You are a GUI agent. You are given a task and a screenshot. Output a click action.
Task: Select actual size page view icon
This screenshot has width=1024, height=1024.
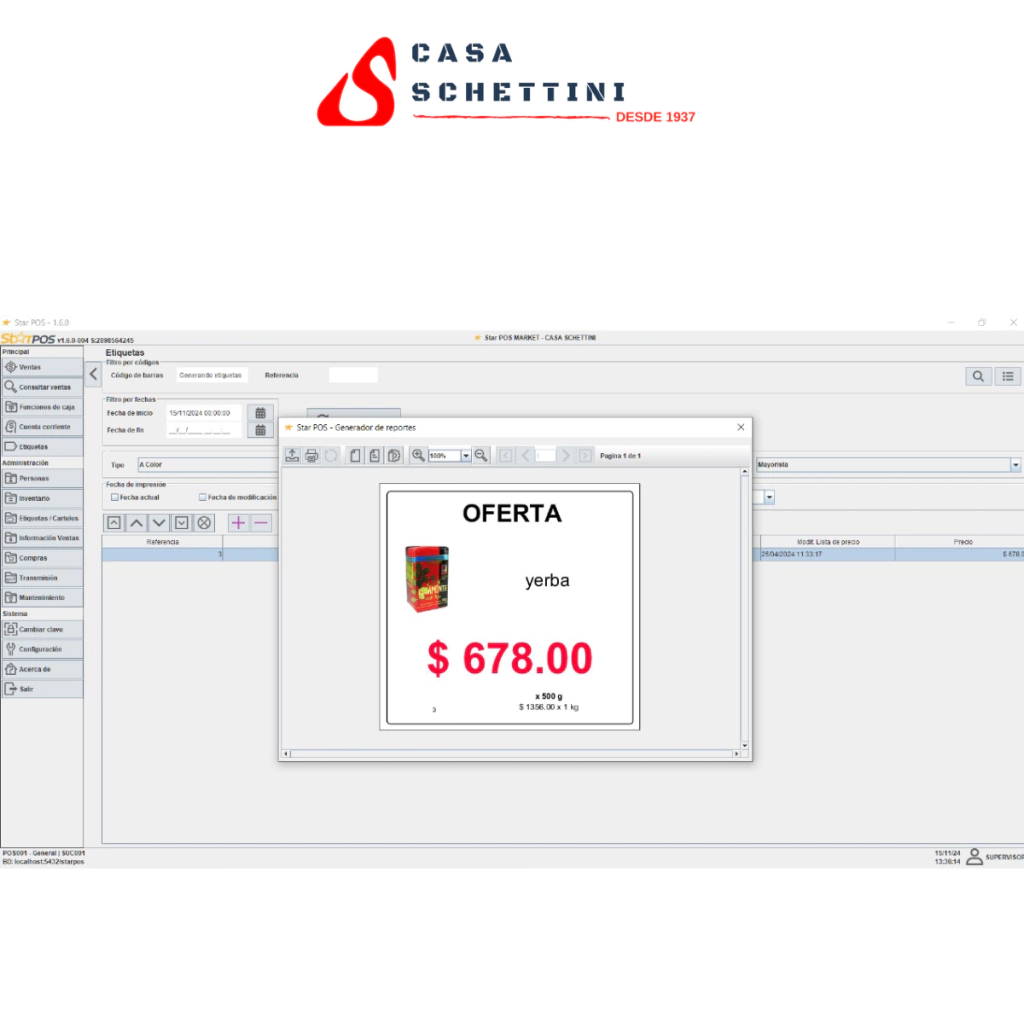pos(355,456)
